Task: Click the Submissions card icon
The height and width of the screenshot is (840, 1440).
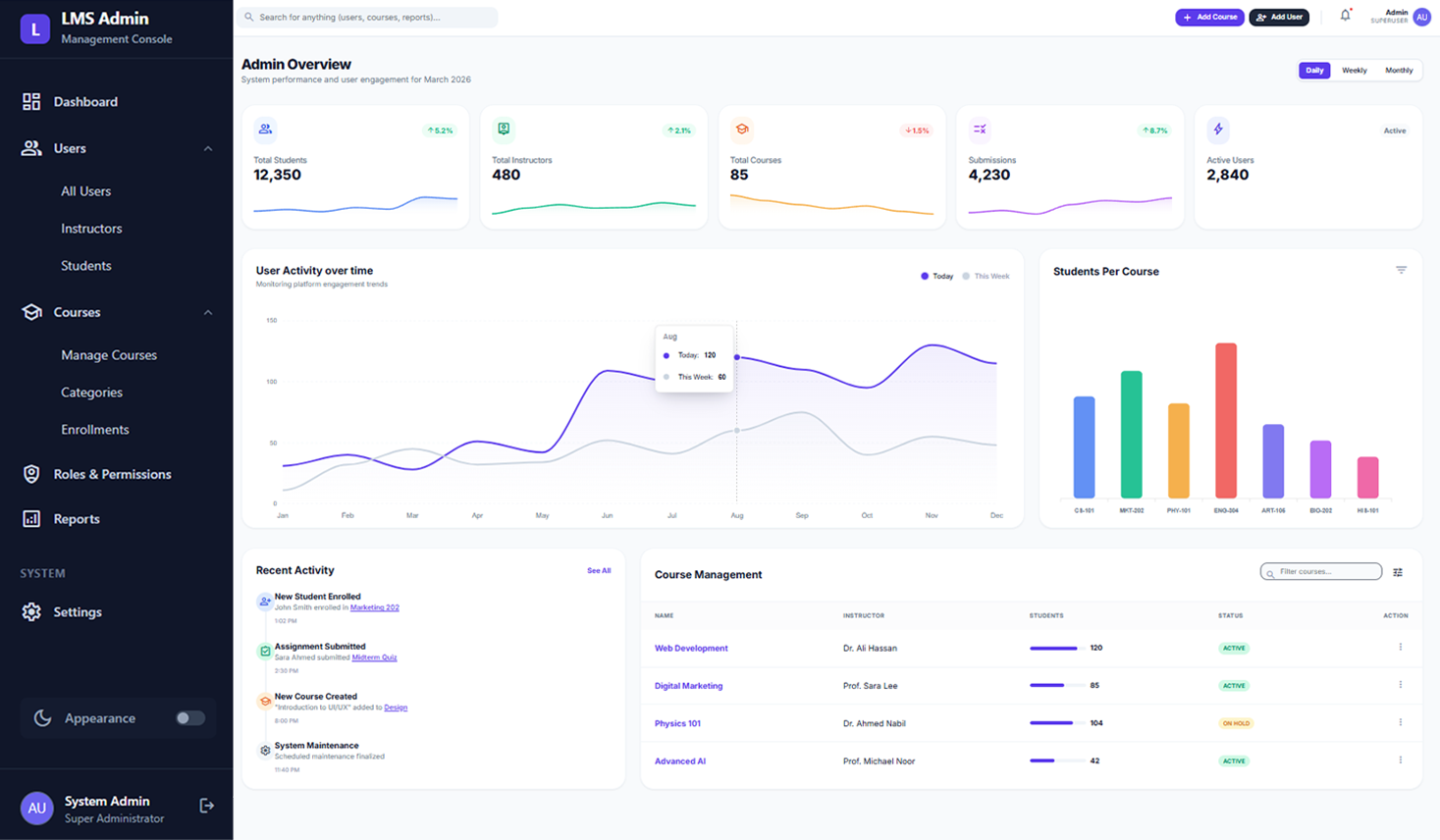Action: coord(980,130)
